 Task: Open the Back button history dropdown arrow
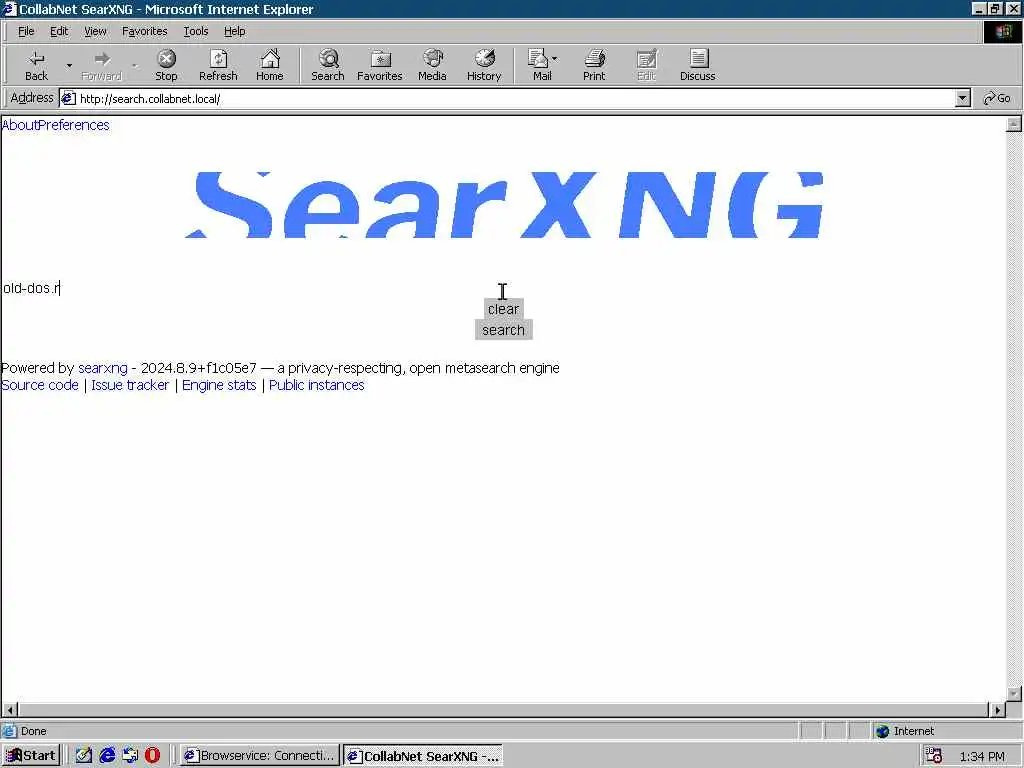tap(69, 65)
